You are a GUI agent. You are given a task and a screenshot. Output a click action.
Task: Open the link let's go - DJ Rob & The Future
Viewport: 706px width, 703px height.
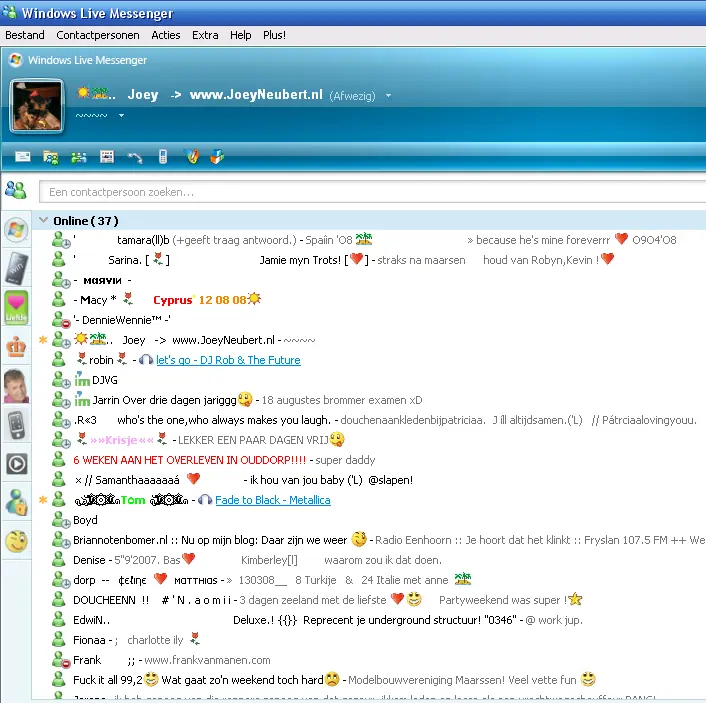point(228,360)
